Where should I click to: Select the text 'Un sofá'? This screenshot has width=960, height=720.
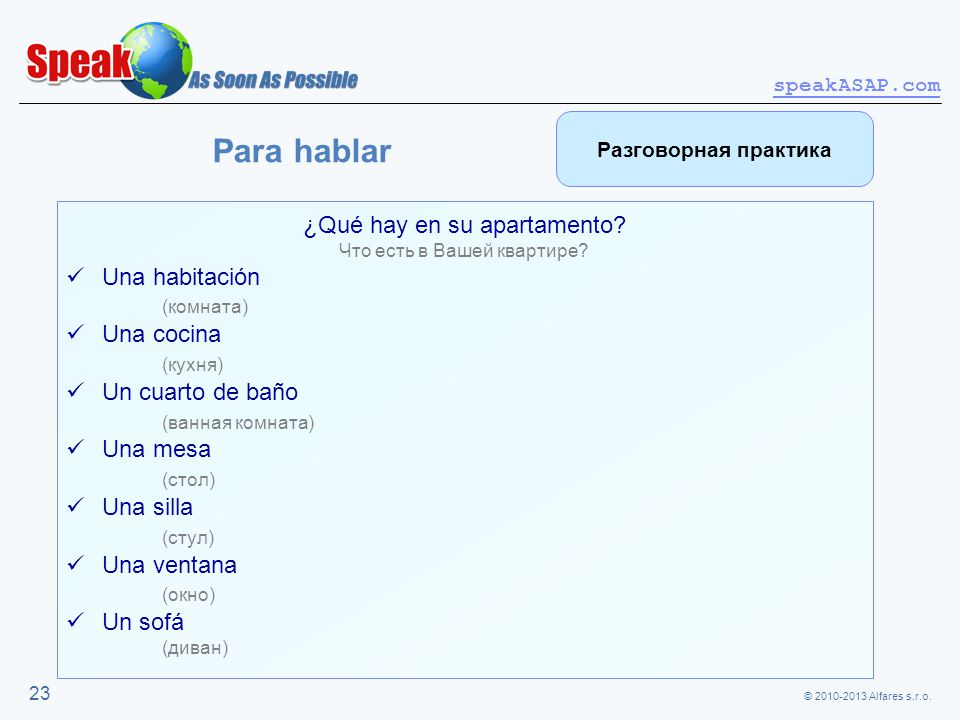pyautogui.click(x=143, y=621)
